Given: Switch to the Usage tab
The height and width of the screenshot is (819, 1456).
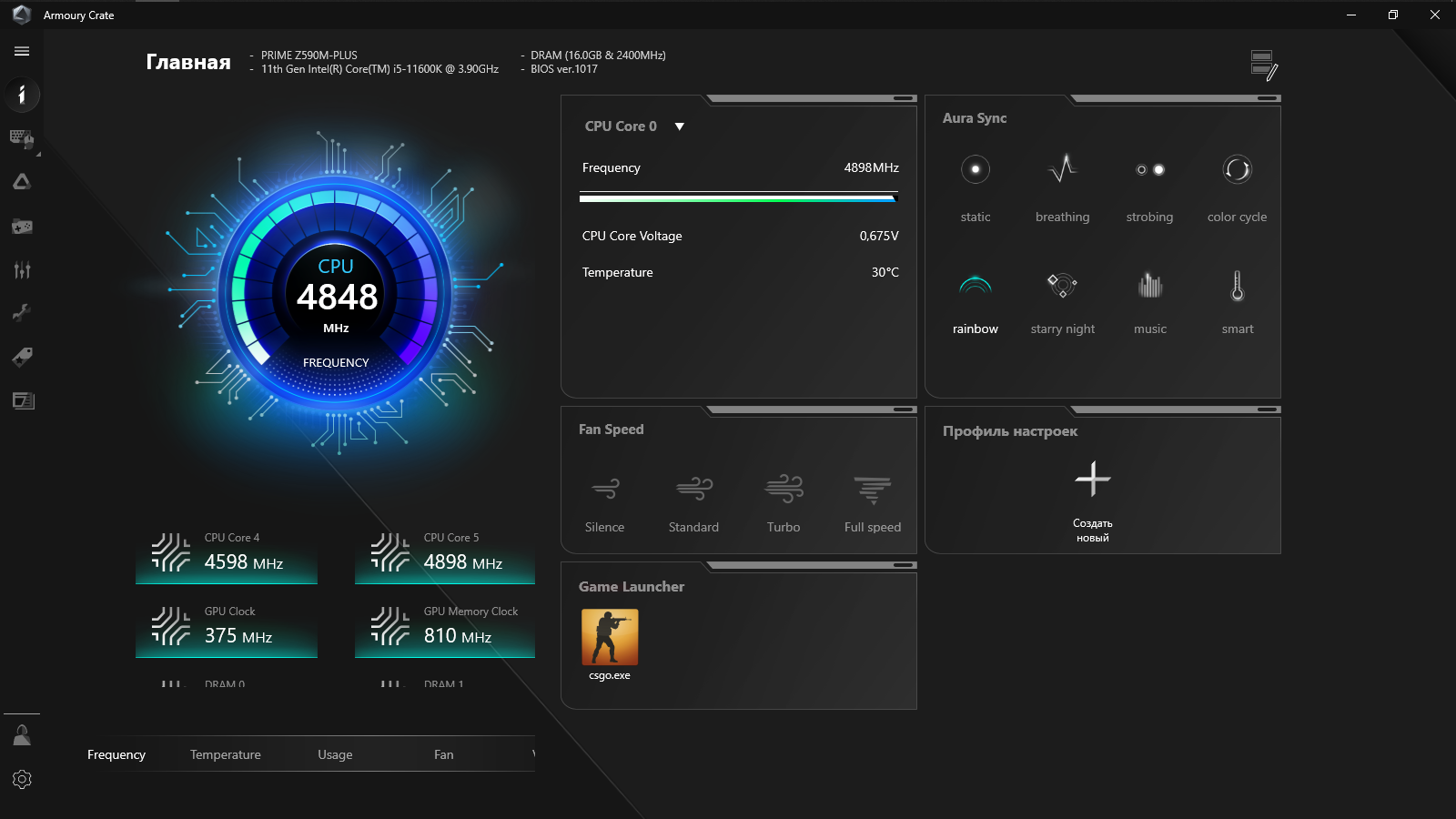Looking at the screenshot, I should (335, 754).
